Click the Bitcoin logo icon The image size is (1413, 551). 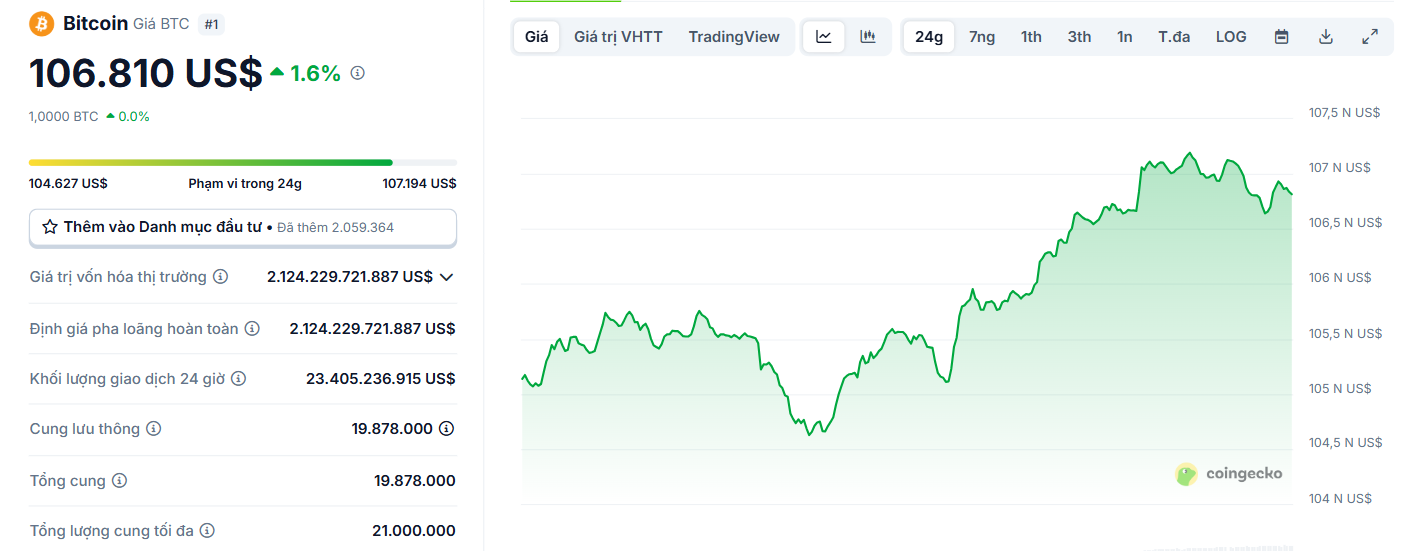[x=42, y=23]
